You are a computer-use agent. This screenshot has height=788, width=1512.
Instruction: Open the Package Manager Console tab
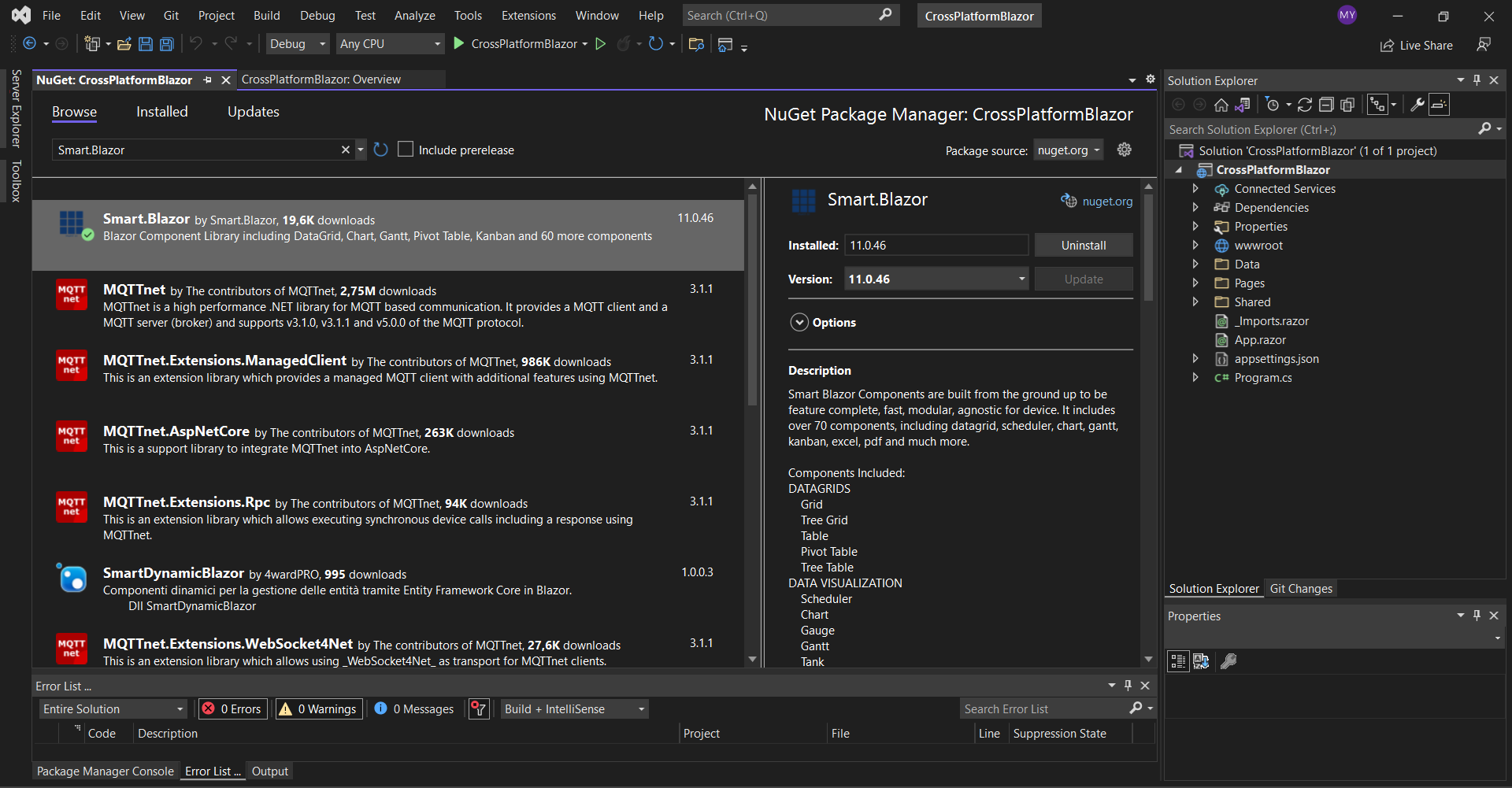tap(106, 771)
